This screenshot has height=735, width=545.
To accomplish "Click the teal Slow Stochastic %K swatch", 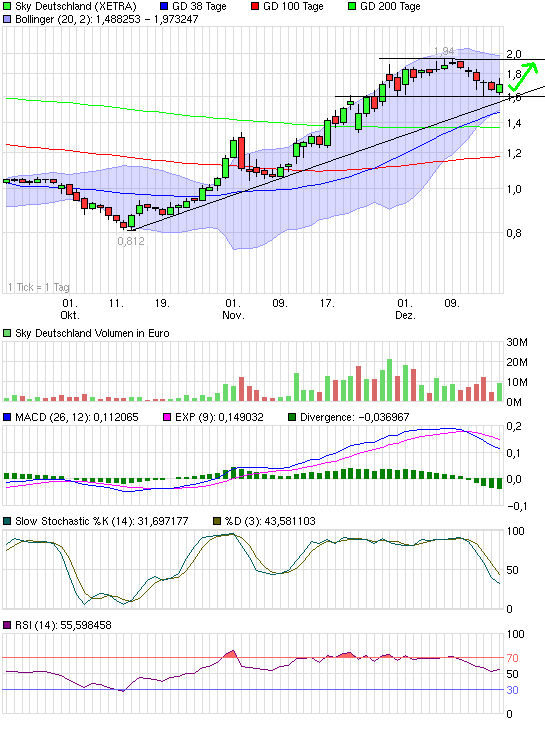I will tap(7, 521).
